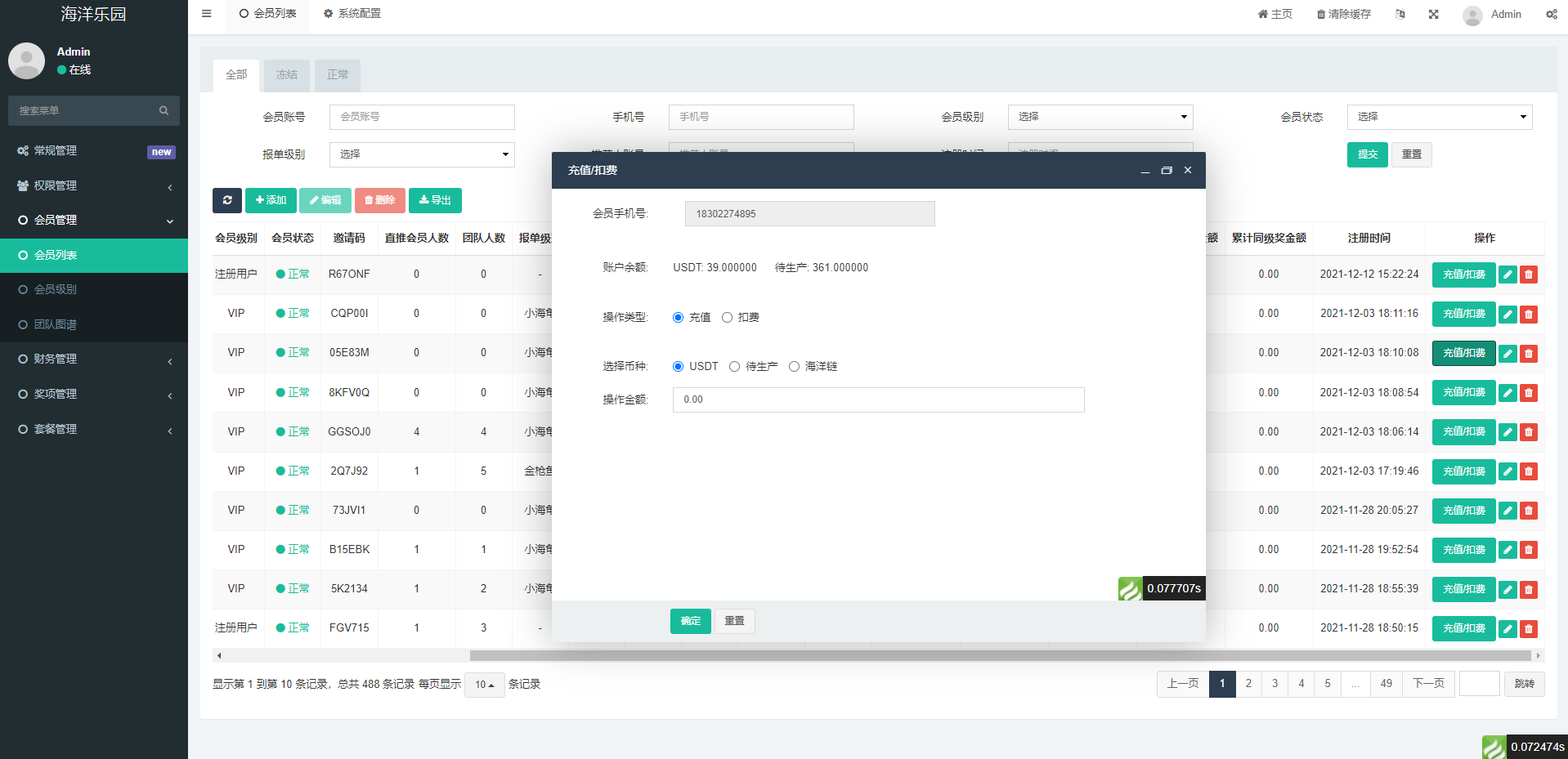Click the 确定 button in the recharge dialog
Viewport: 1568px width, 759px height.
point(689,621)
